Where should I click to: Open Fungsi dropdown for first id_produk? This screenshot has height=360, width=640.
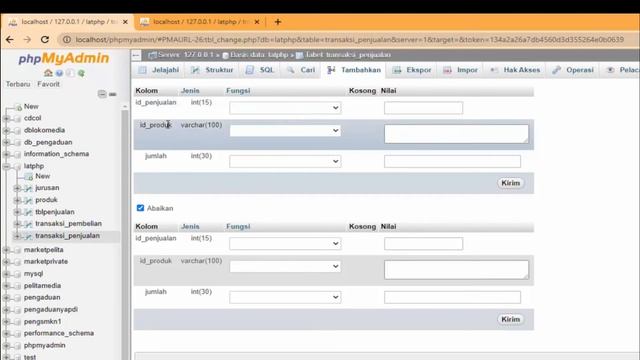tap(285, 131)
